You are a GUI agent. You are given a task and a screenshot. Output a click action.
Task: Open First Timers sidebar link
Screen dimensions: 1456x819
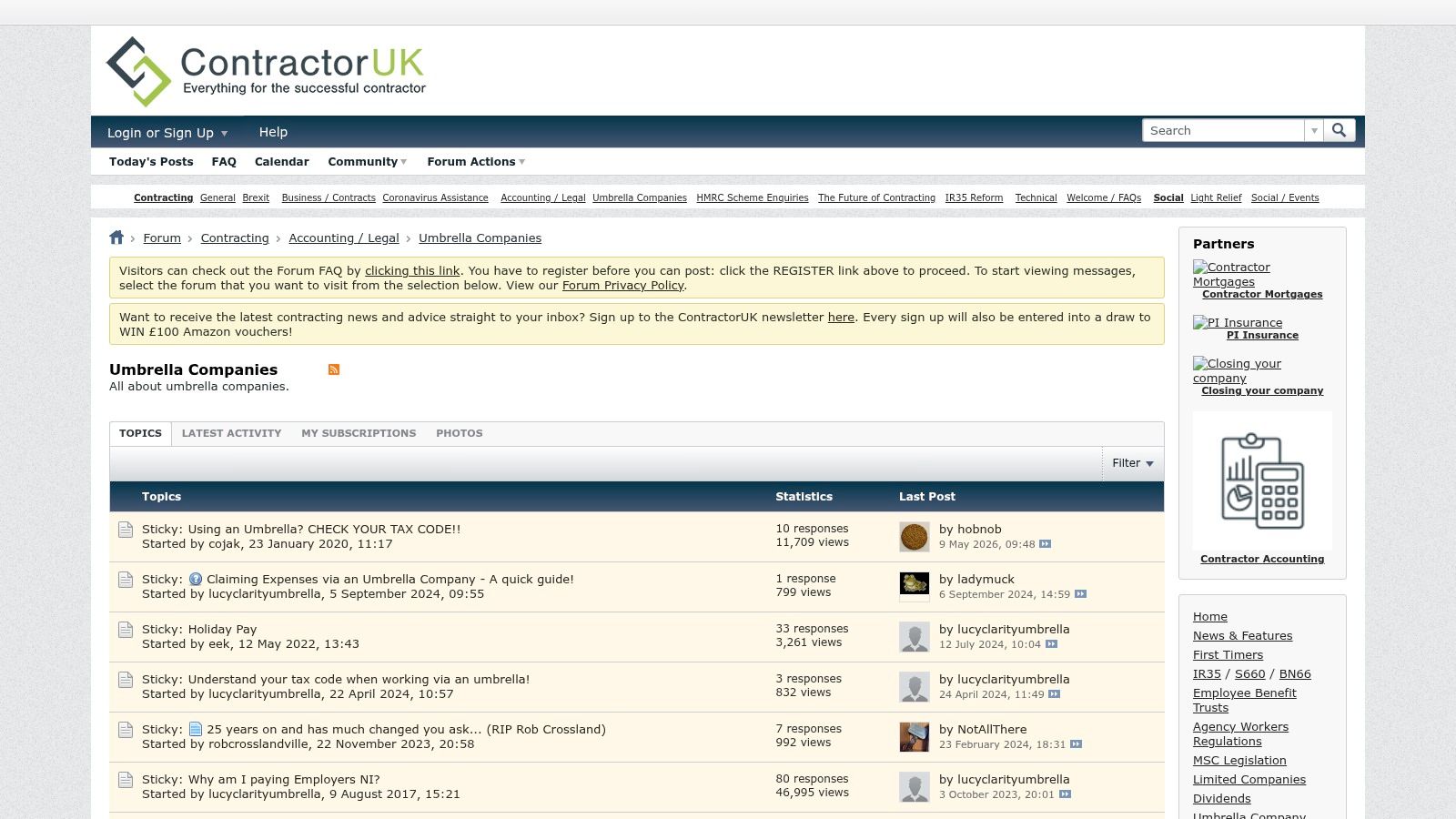1228,655
